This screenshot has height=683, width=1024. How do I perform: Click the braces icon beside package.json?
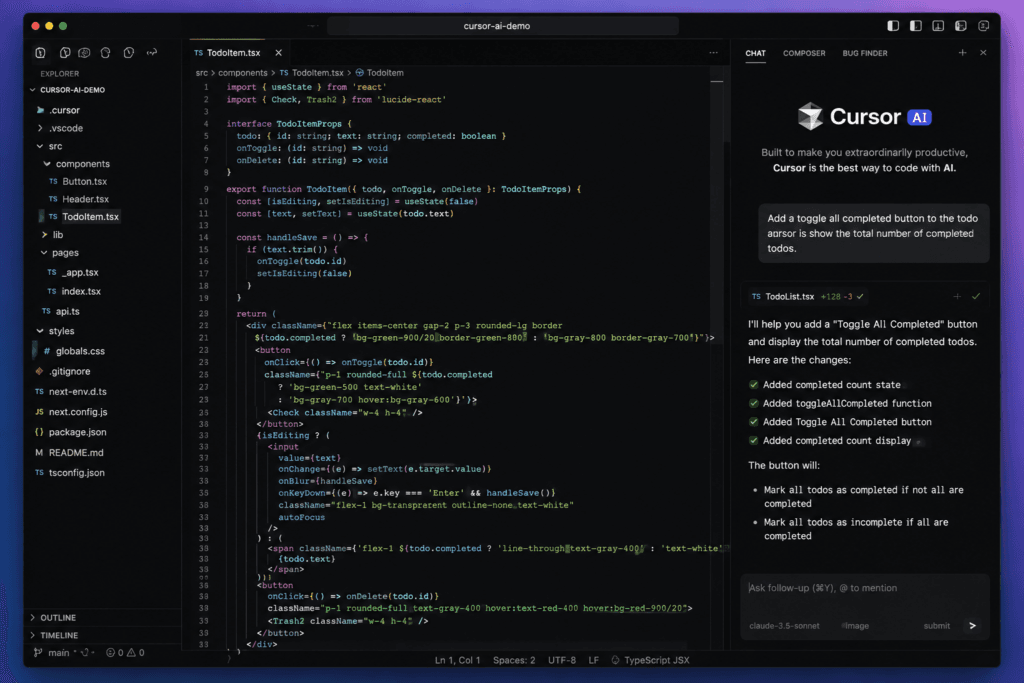(39, 432)
